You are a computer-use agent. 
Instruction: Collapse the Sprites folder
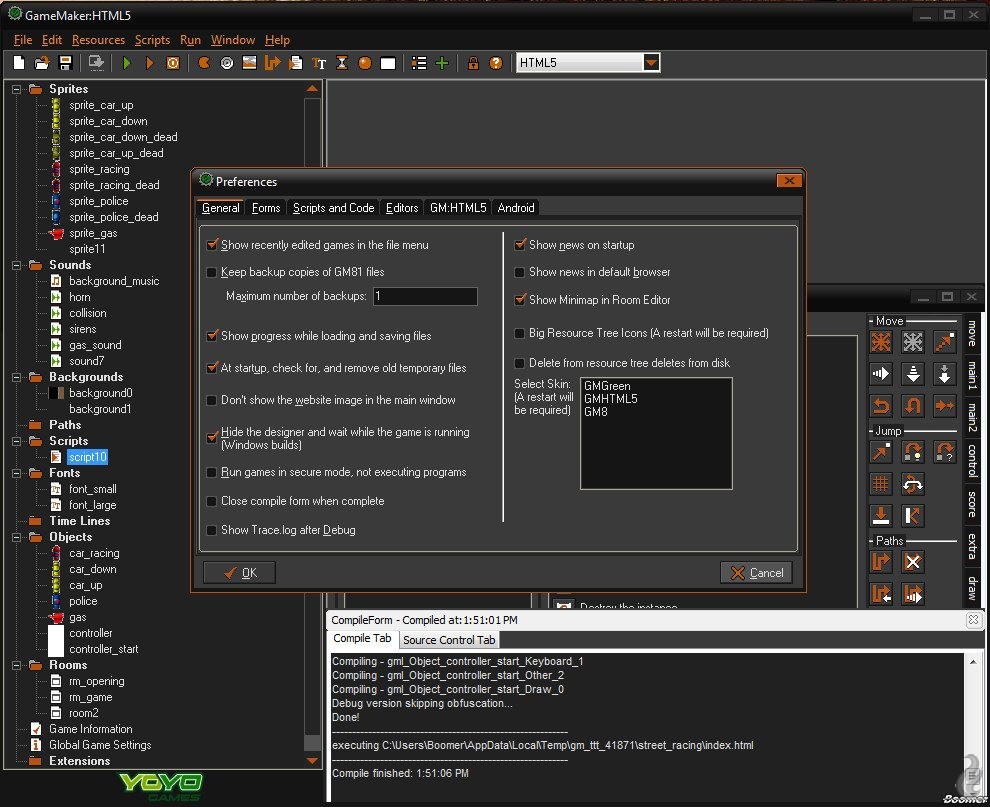(x=16, y=89)
